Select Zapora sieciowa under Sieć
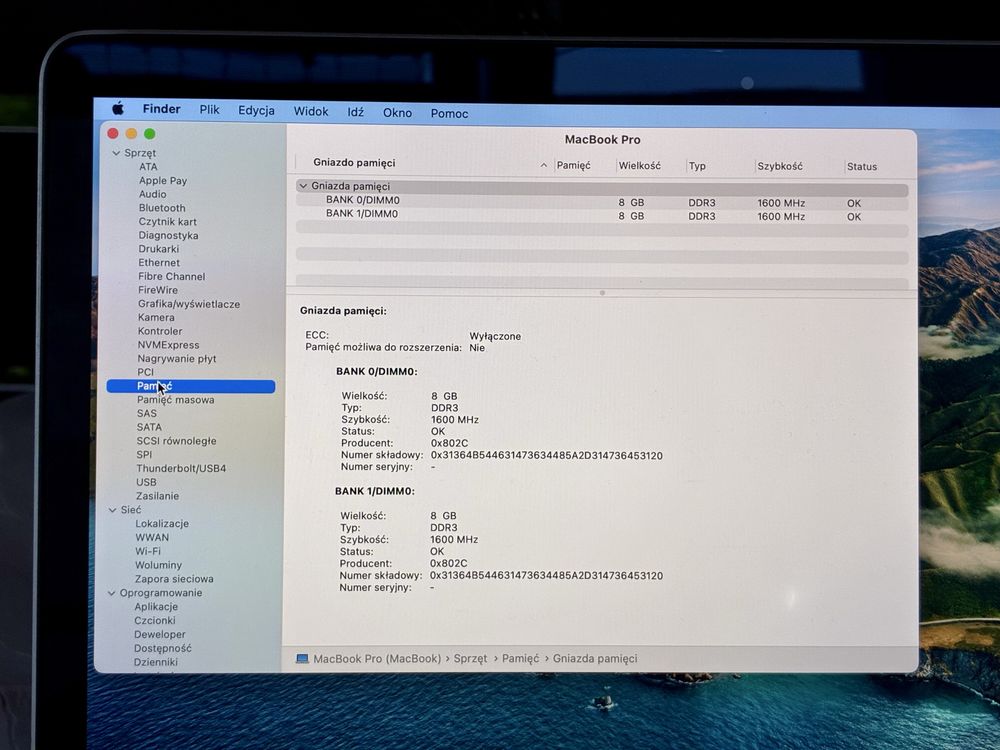1000x750 pixels. tap(174, 579)
